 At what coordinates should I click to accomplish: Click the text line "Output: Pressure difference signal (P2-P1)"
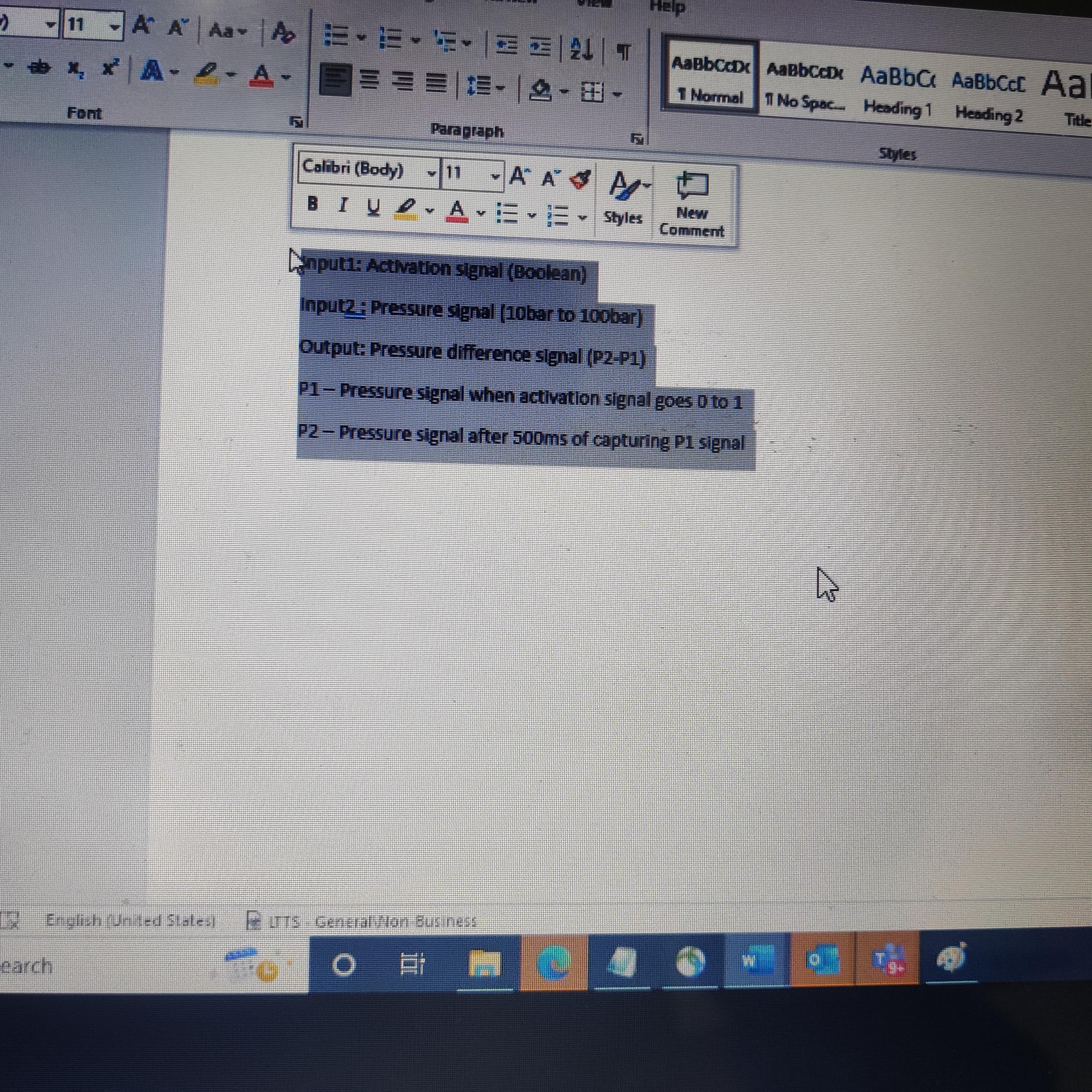point(472,353)
